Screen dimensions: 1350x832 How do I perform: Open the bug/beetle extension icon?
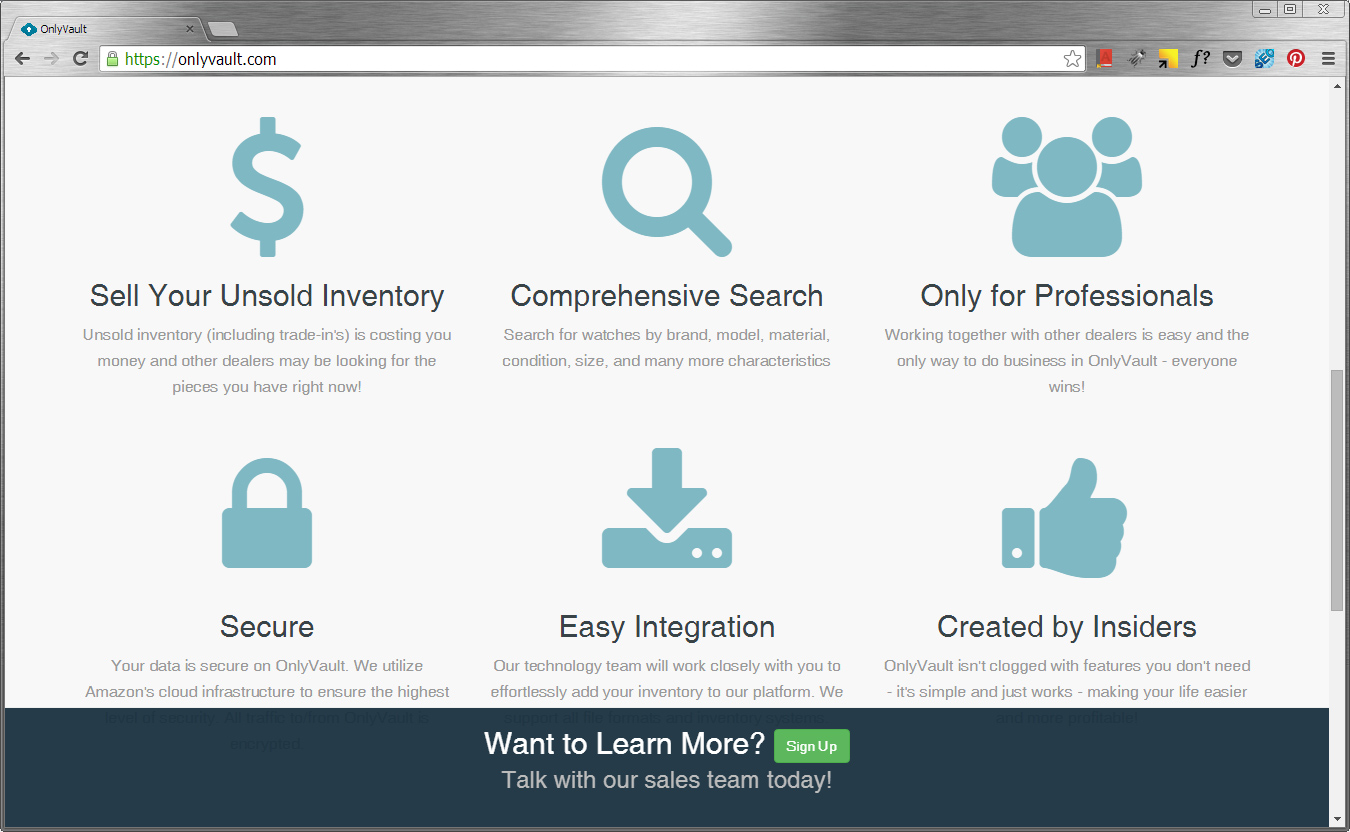click(x=1136, y=59)
